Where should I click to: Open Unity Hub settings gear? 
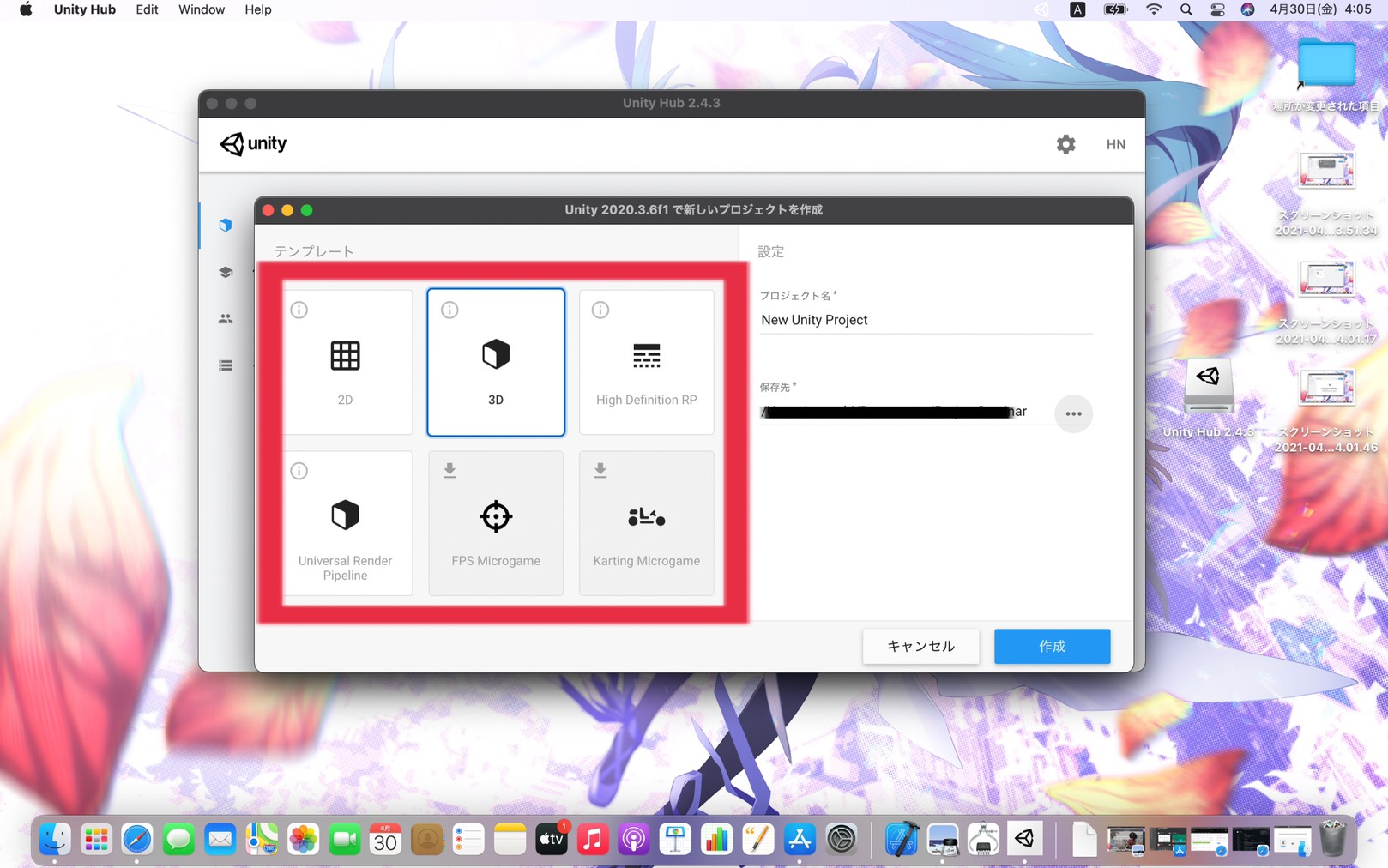pyautogui.click(x=1065, y=144)
